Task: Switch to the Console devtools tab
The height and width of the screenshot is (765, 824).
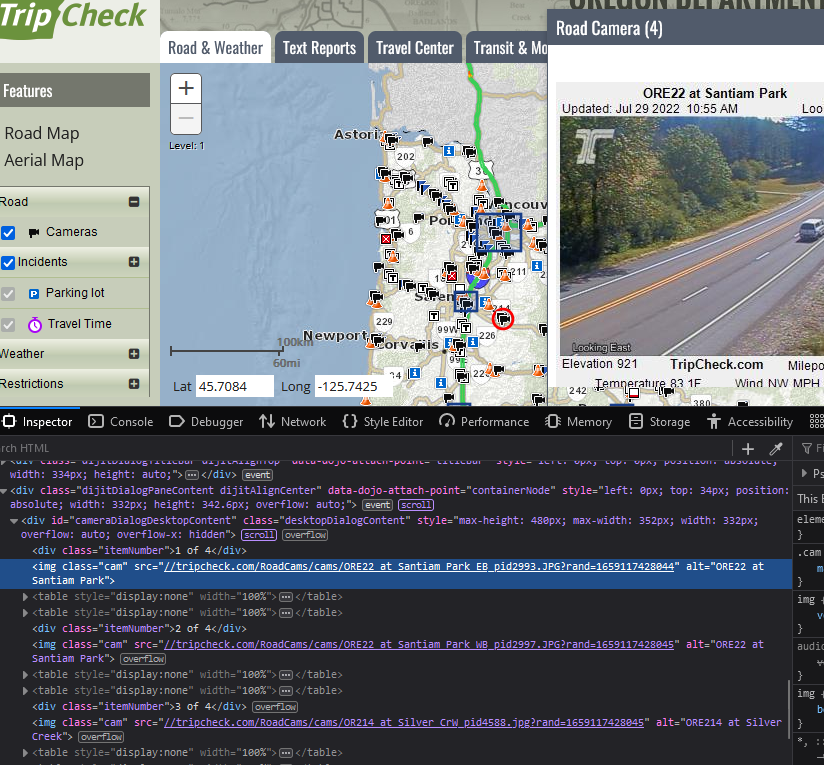Action: [x=121, y=421]
